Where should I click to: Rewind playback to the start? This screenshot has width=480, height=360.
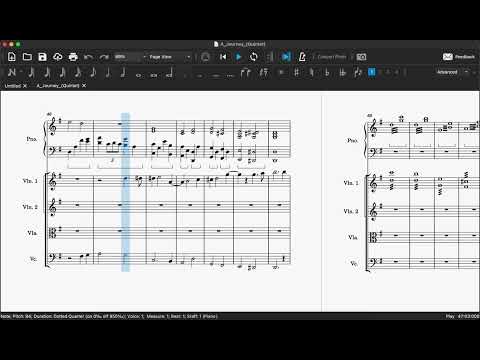coord(223,57)
